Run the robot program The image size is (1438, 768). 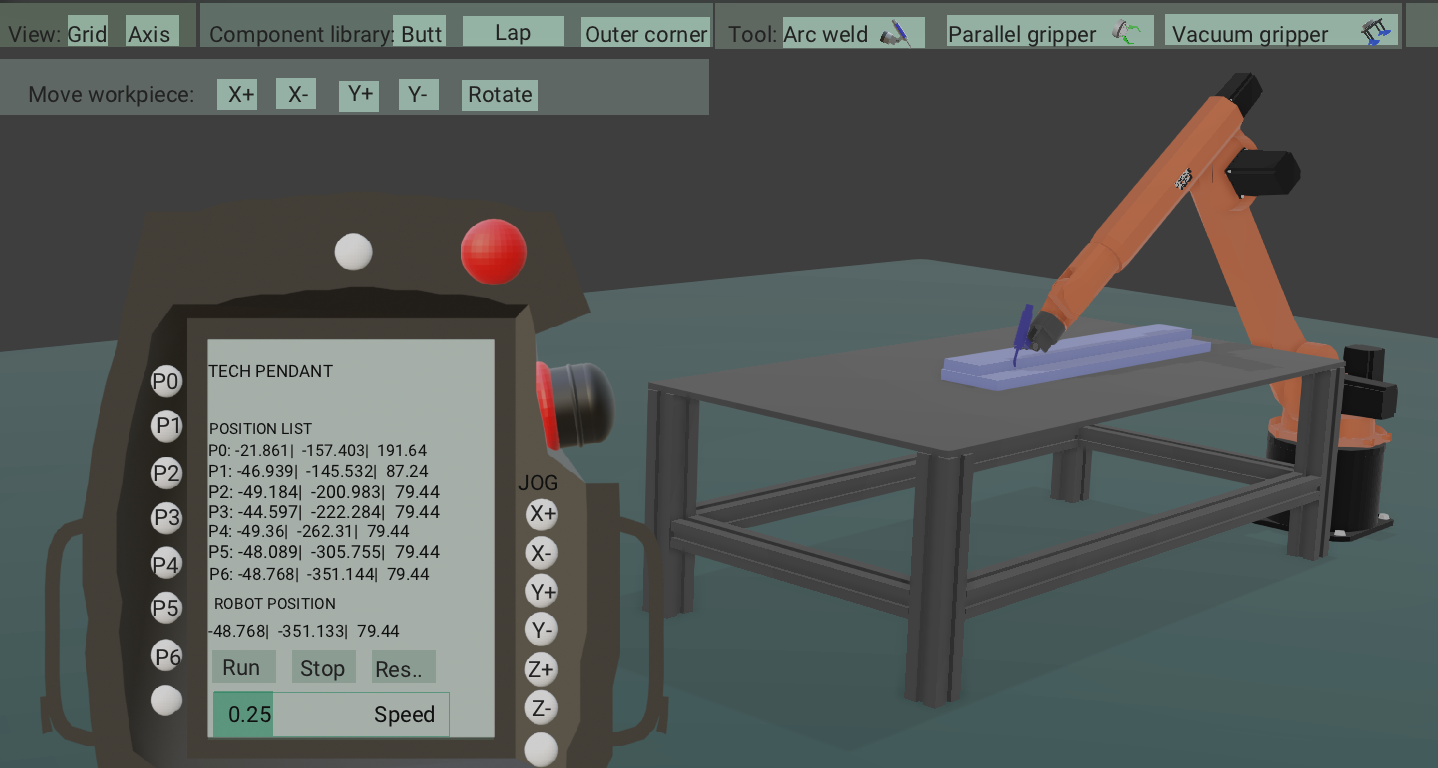point(243,667)
